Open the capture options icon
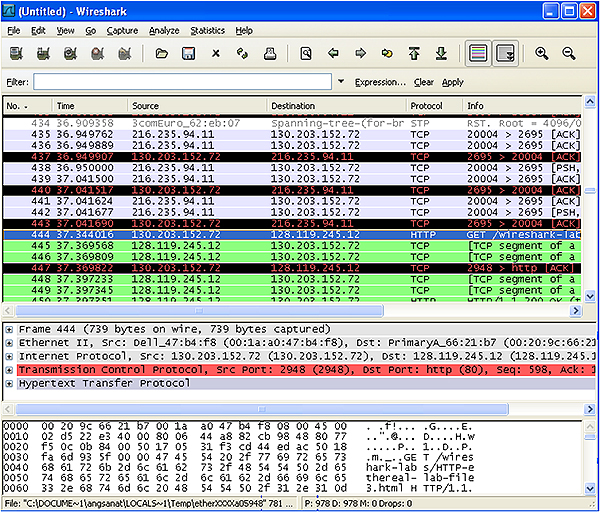This screenshot has width=600, height=512. (x=43, y=54)
